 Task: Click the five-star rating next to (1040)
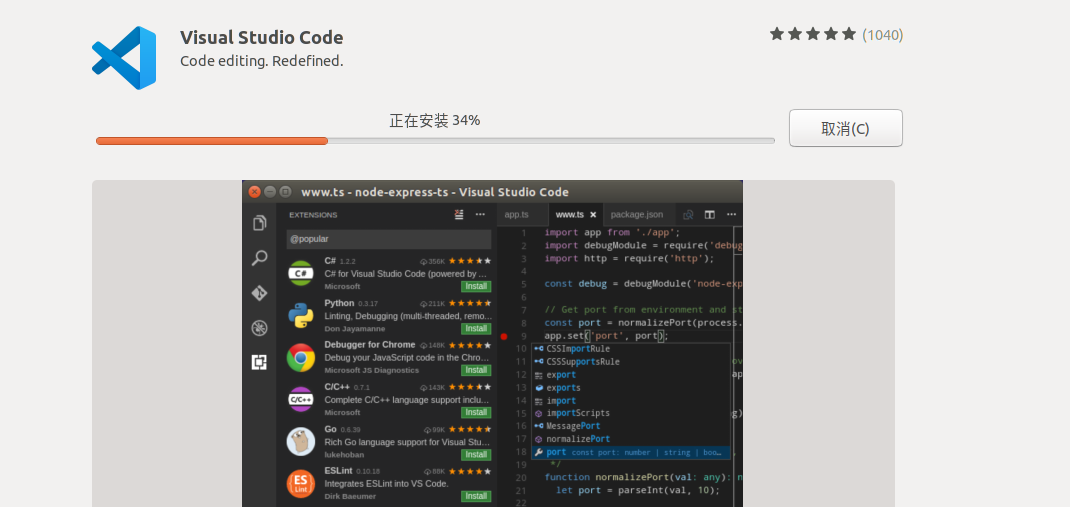click(813, 34)
